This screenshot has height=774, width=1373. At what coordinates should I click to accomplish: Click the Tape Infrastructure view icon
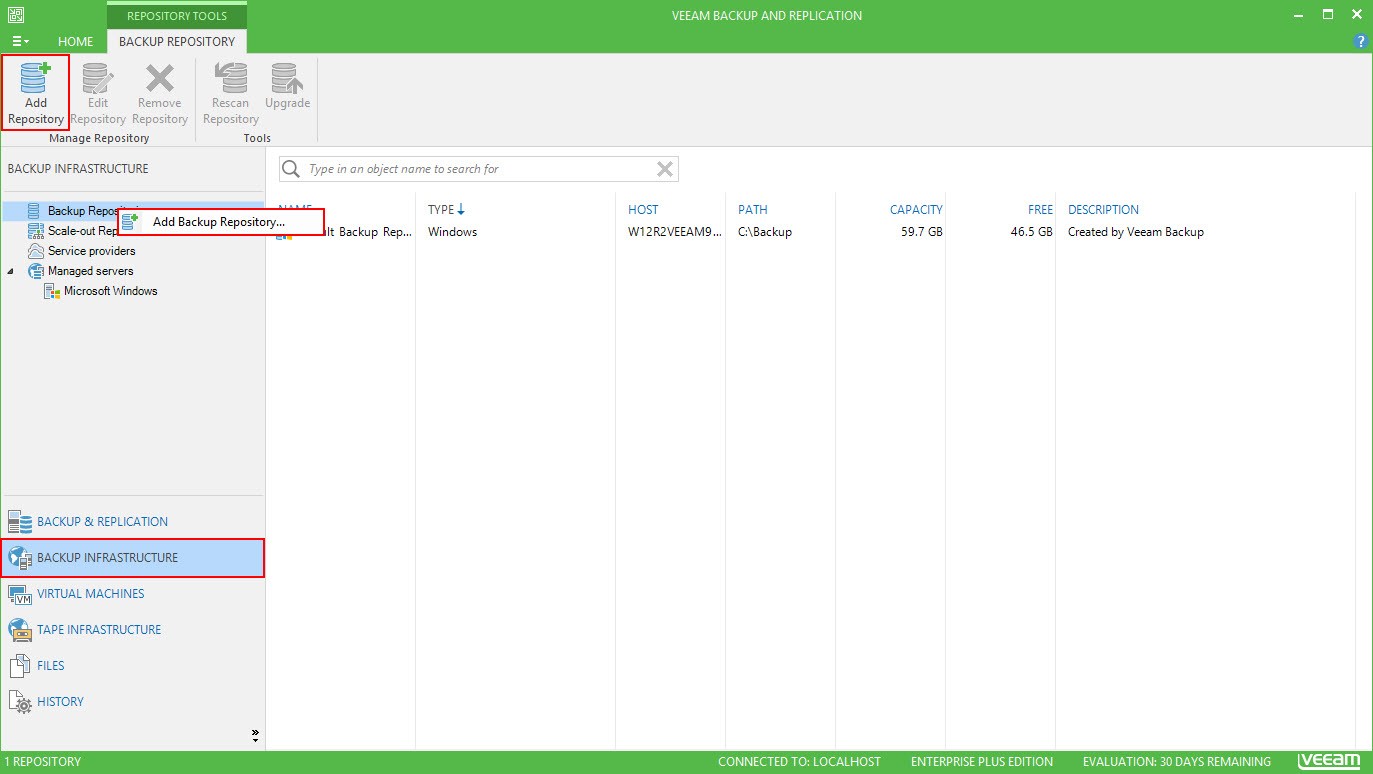[x=20, y=630]
